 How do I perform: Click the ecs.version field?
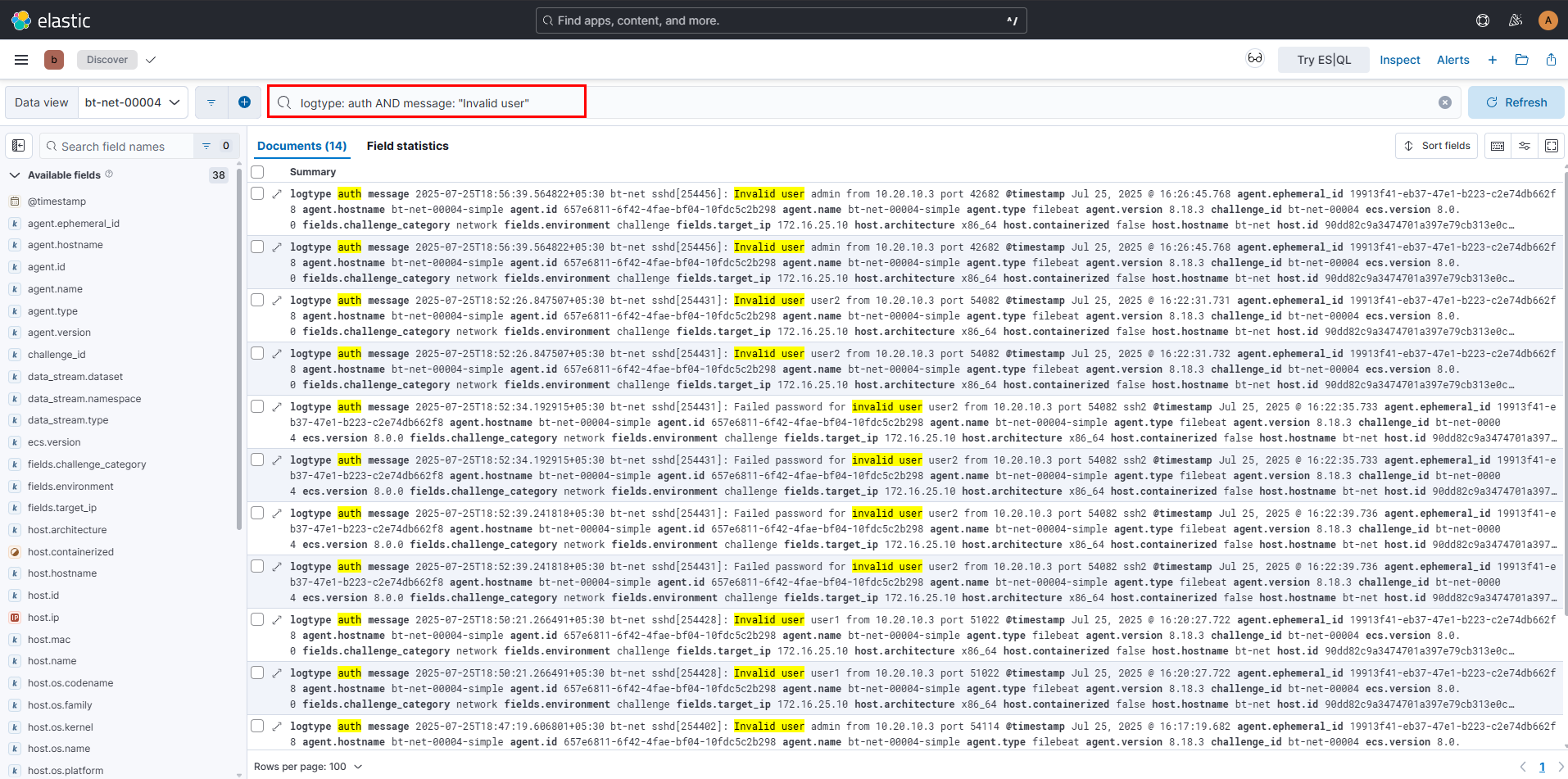[x=54, y=442]
